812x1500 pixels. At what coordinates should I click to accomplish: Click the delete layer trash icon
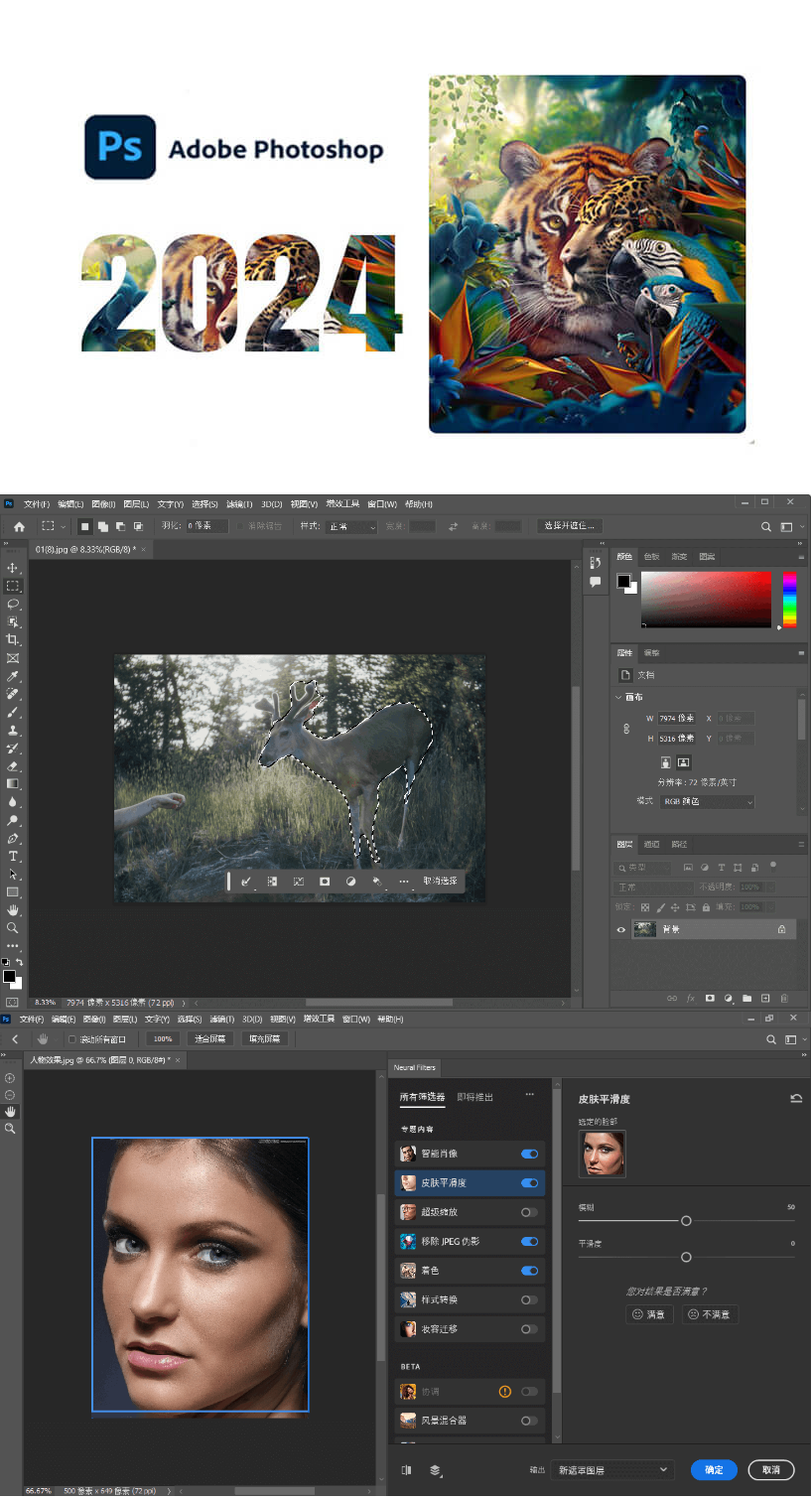pyautogui.click(x=784, y=998)
